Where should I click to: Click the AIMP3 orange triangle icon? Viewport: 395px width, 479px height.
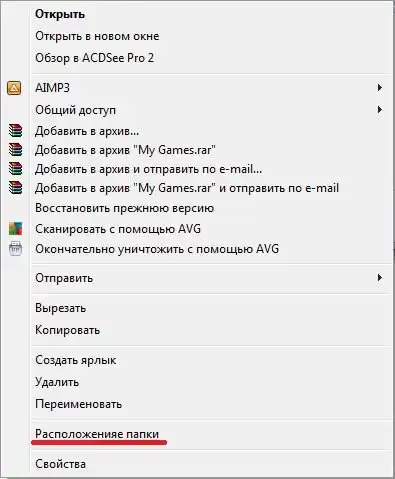coord(14,88)
